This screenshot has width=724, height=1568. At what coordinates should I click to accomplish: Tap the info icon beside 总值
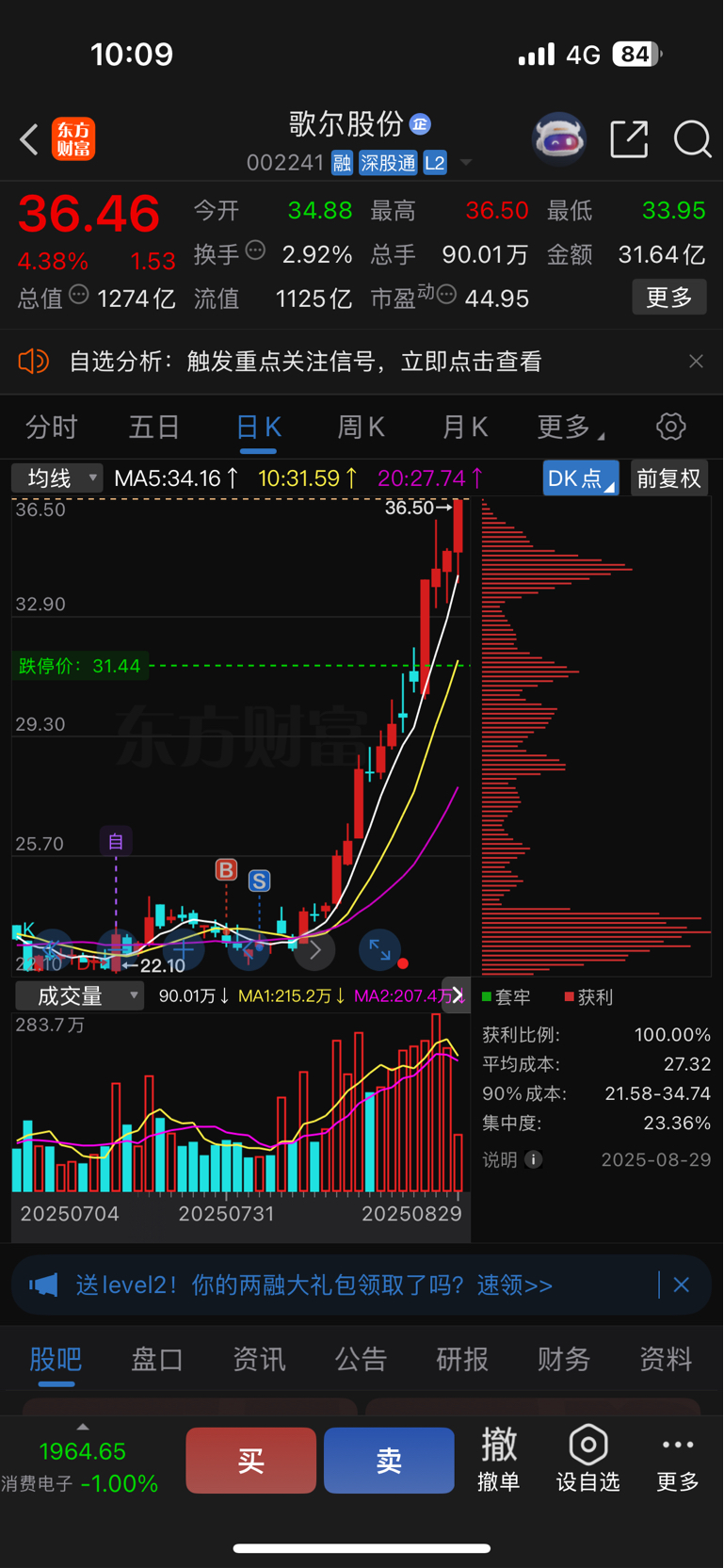click(x=79, y=295)
